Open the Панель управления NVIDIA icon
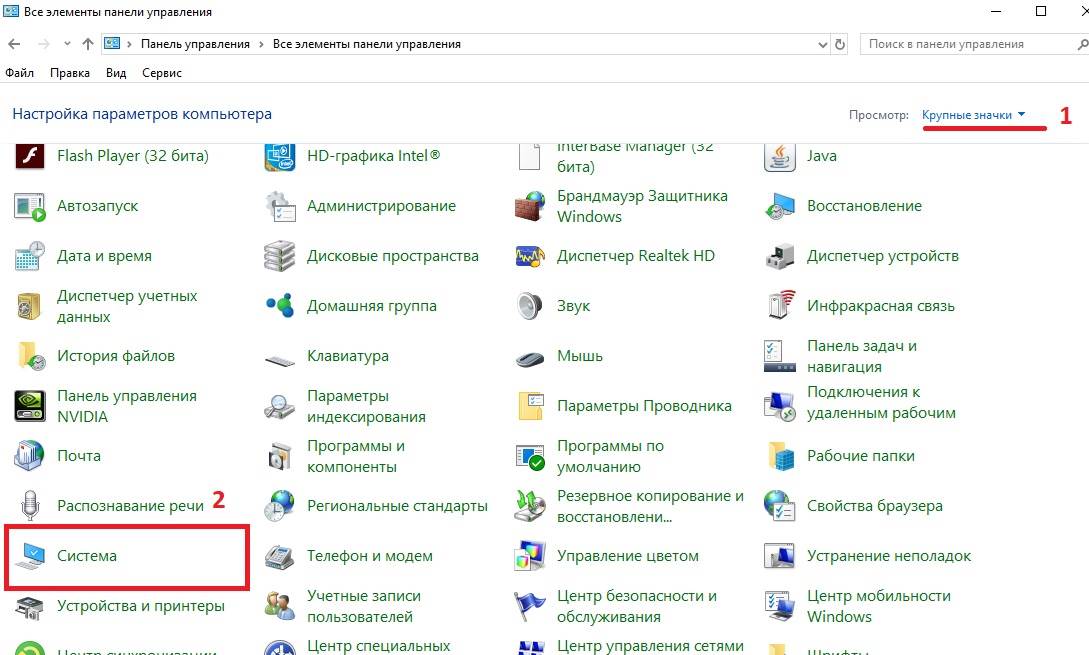Image resolution: width=1089 pixels, height=655 pixels. [30, 406]
